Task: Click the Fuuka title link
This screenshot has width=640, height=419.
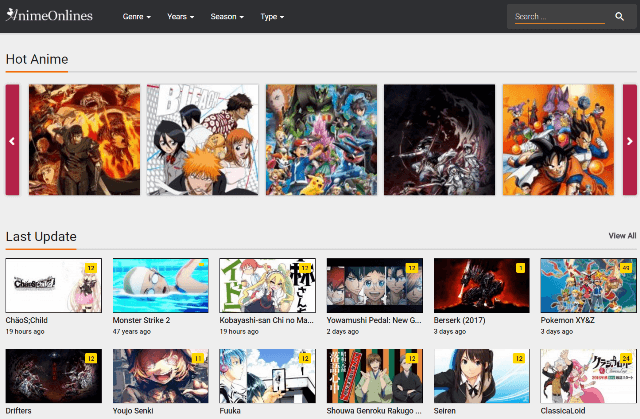Action: tap(230, 411)
